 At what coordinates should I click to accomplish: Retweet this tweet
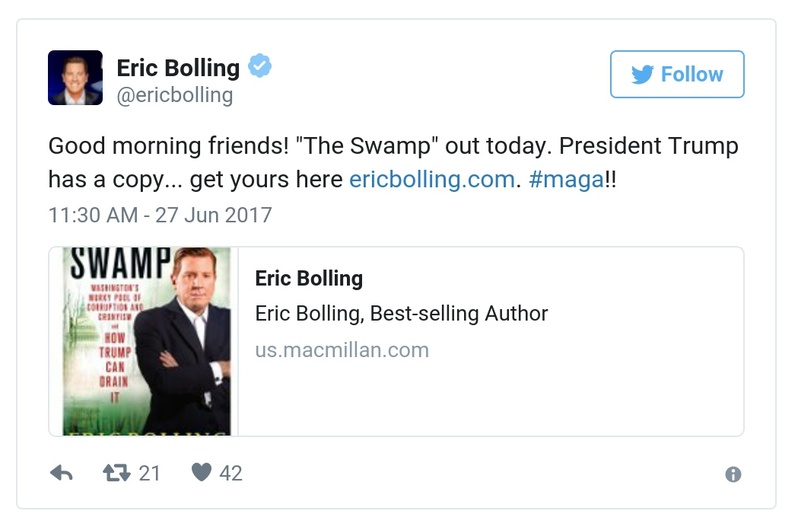(117, 473)
